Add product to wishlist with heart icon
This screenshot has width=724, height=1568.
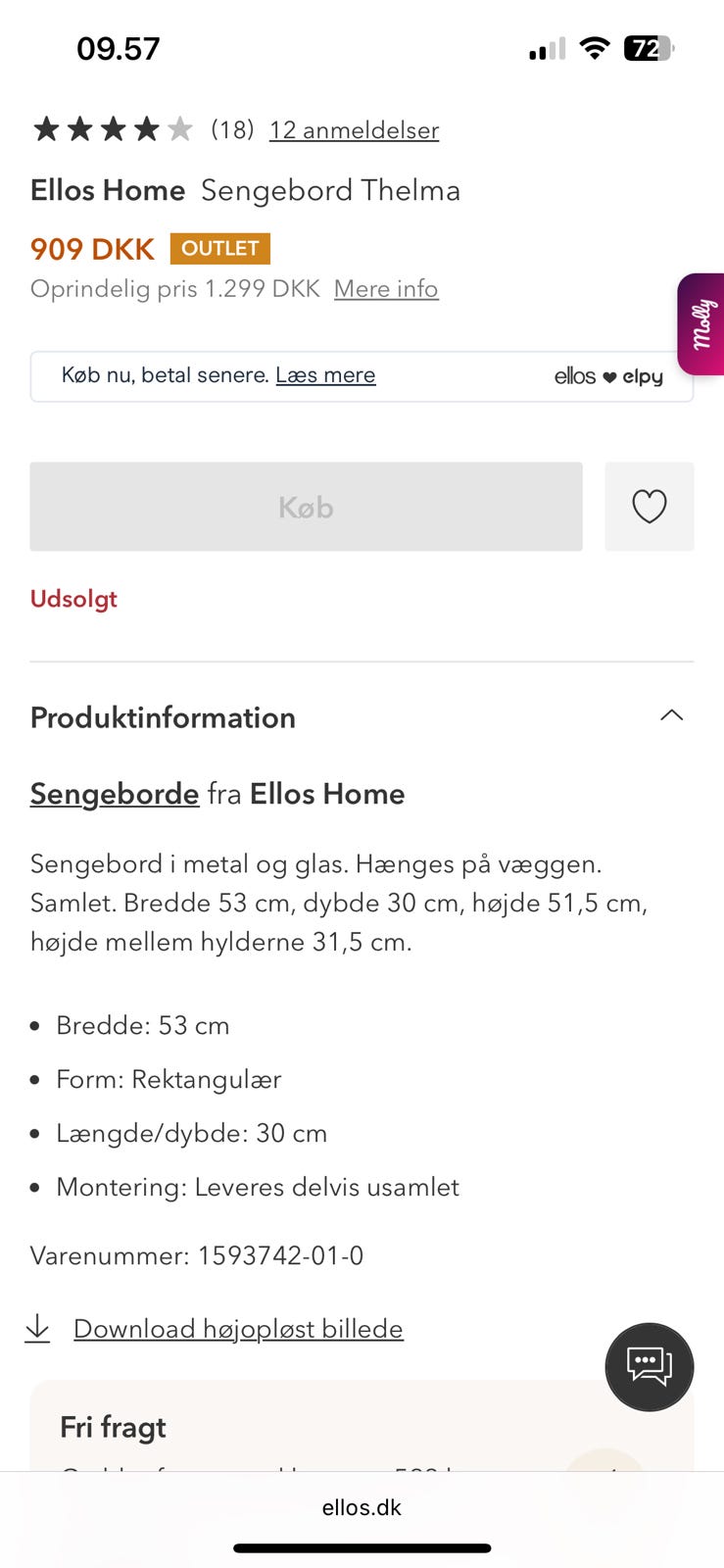click(649, 507)
